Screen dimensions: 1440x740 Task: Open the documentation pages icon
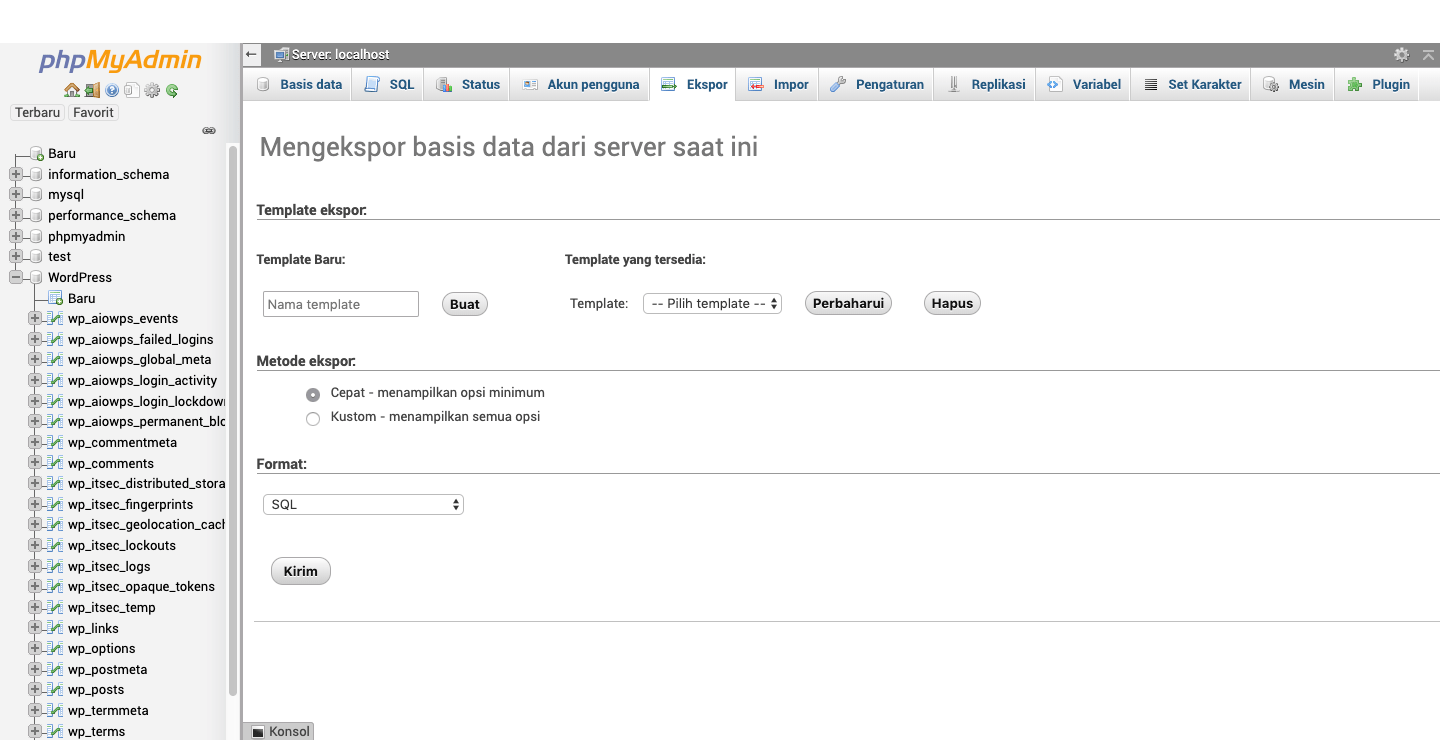click(x=132, y=90)
